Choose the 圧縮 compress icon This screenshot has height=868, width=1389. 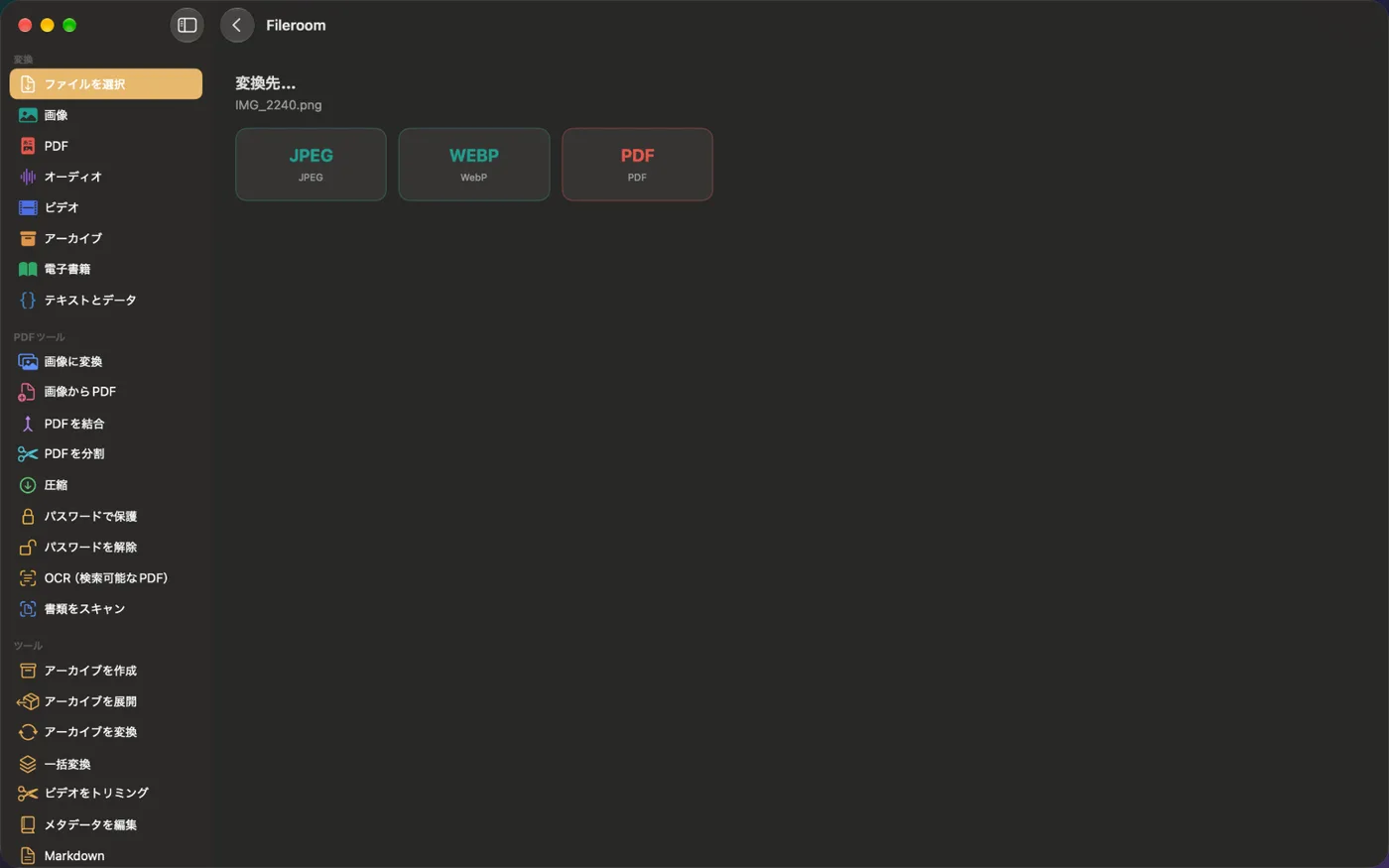pyautogui.click(x=28, y=485)
